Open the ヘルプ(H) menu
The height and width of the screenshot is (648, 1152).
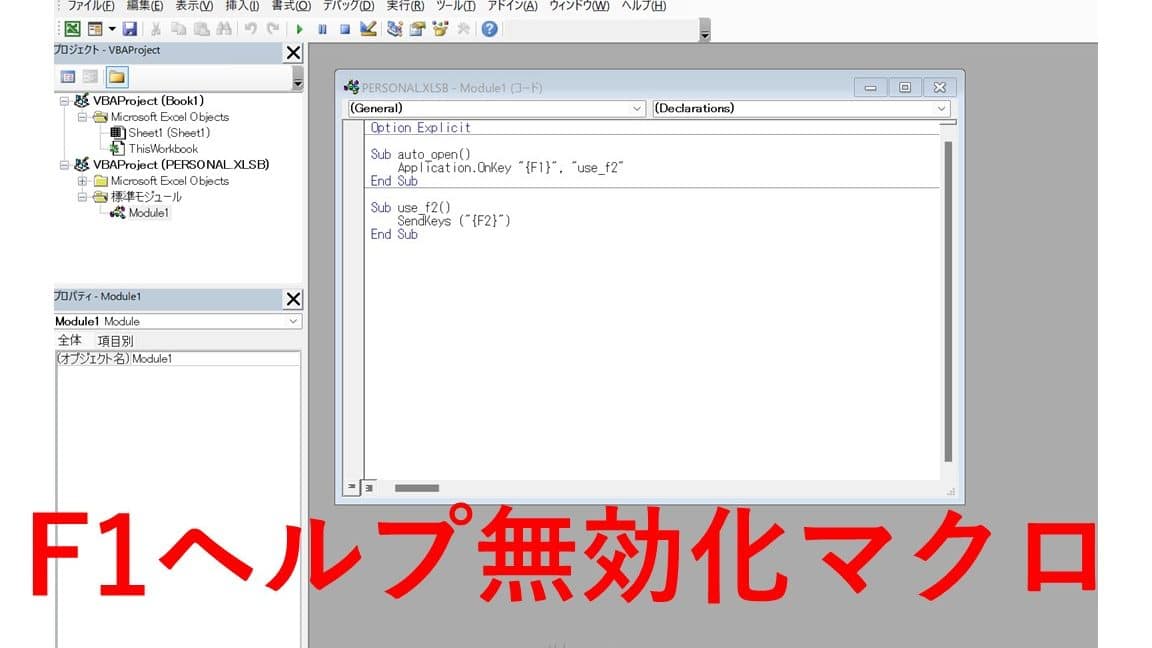[644, 6]
